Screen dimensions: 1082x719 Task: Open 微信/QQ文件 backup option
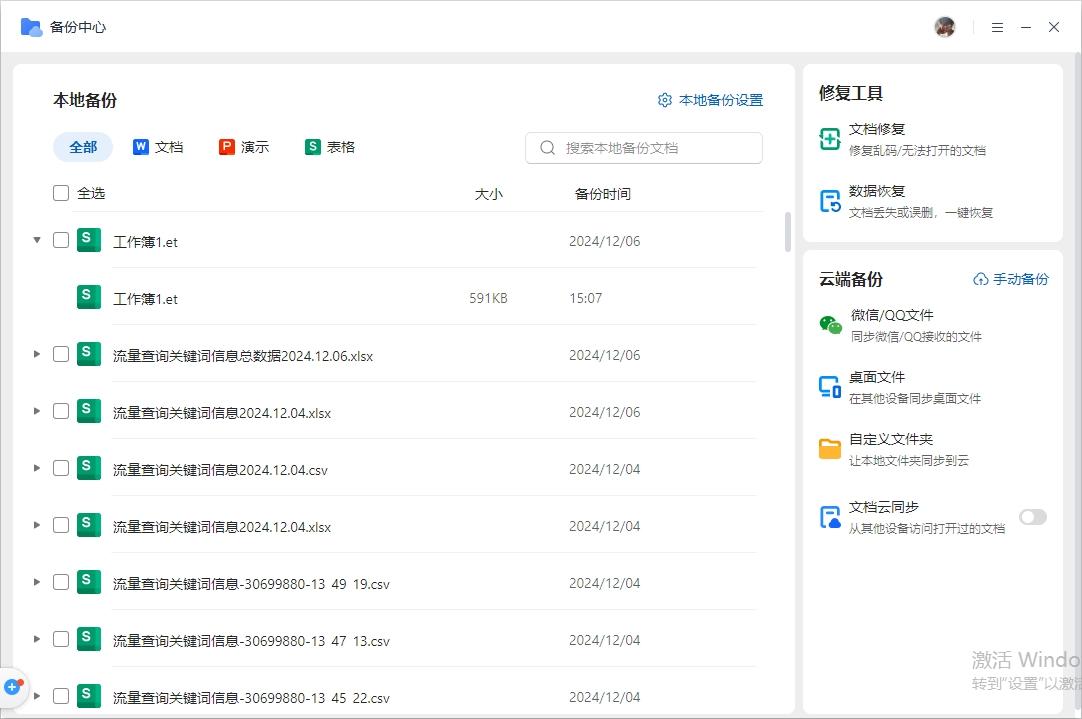901,326
